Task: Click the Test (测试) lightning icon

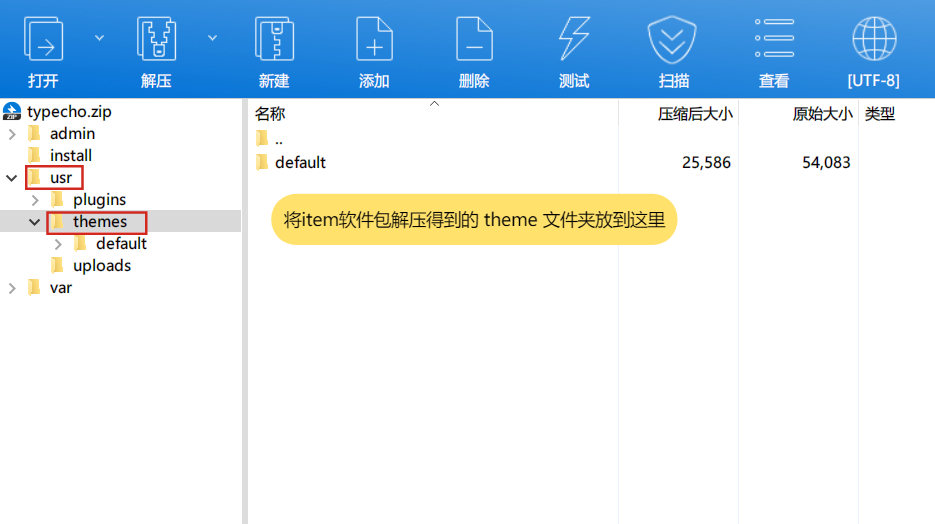Action: click(574, 40)
